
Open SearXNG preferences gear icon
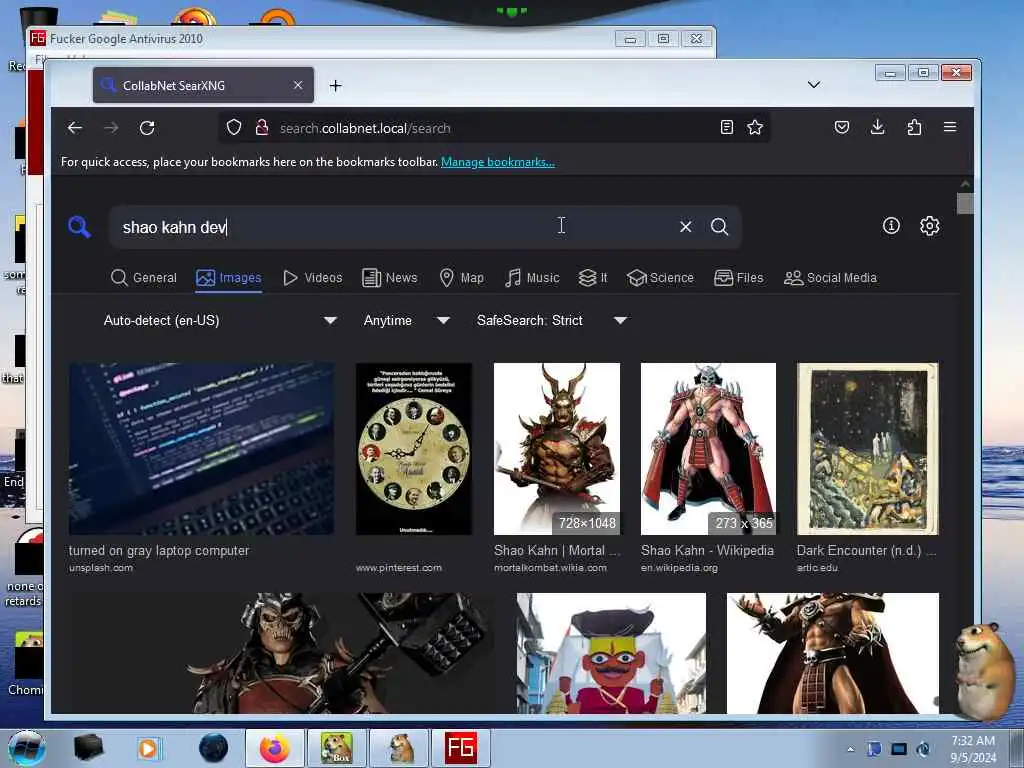tap(929, 226)
